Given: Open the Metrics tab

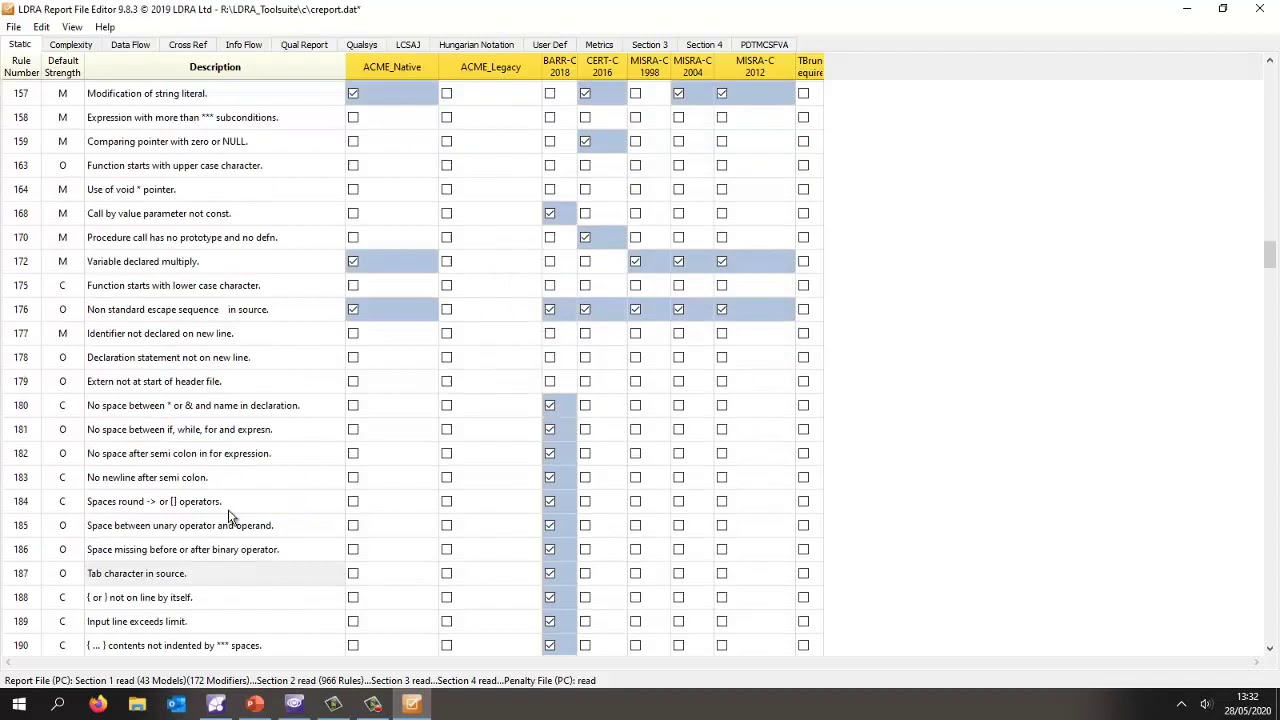Looking at the screenshot, I should 599,45.
